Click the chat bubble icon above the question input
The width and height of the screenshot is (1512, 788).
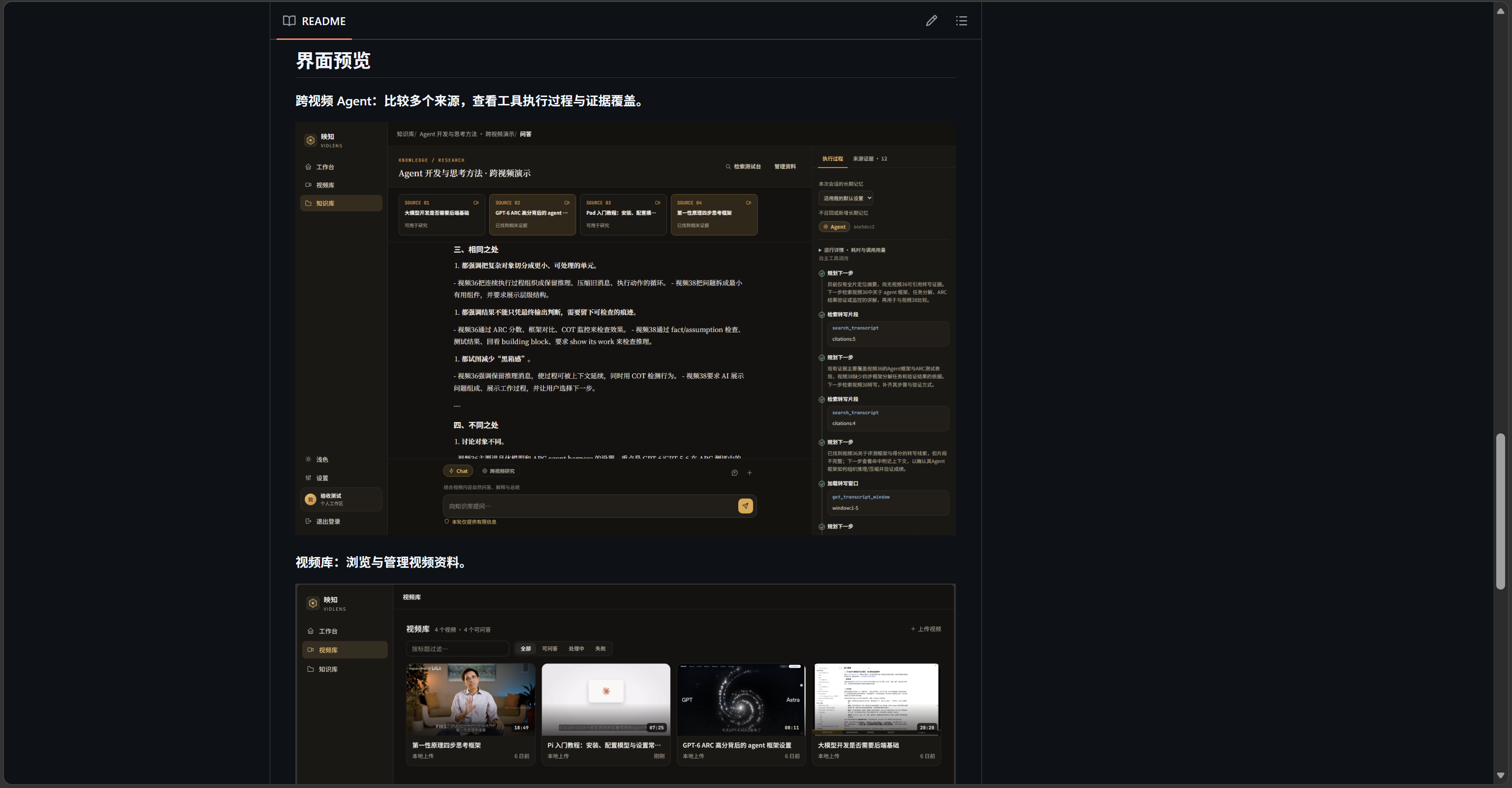(734, 473)
